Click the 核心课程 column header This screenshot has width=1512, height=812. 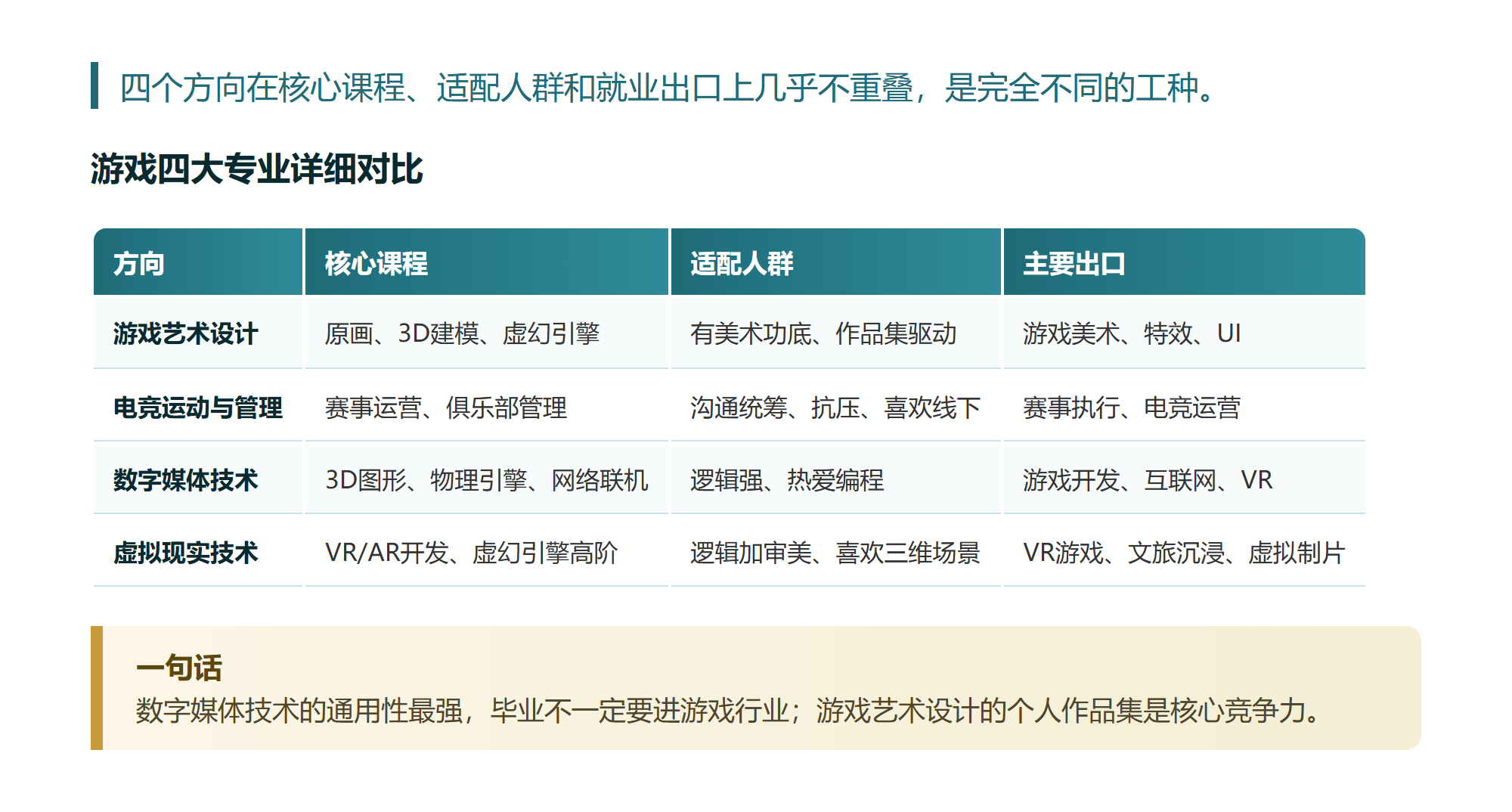tap(487, 262)
